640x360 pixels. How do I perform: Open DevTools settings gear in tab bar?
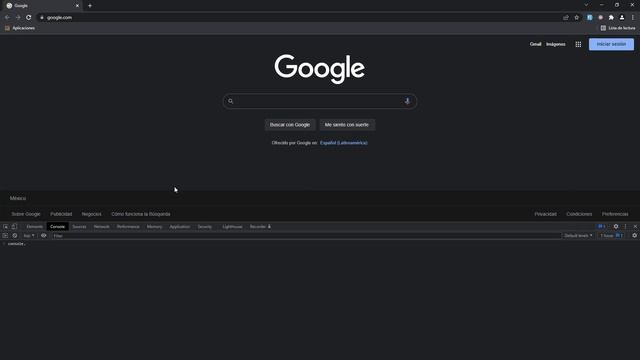616,227
